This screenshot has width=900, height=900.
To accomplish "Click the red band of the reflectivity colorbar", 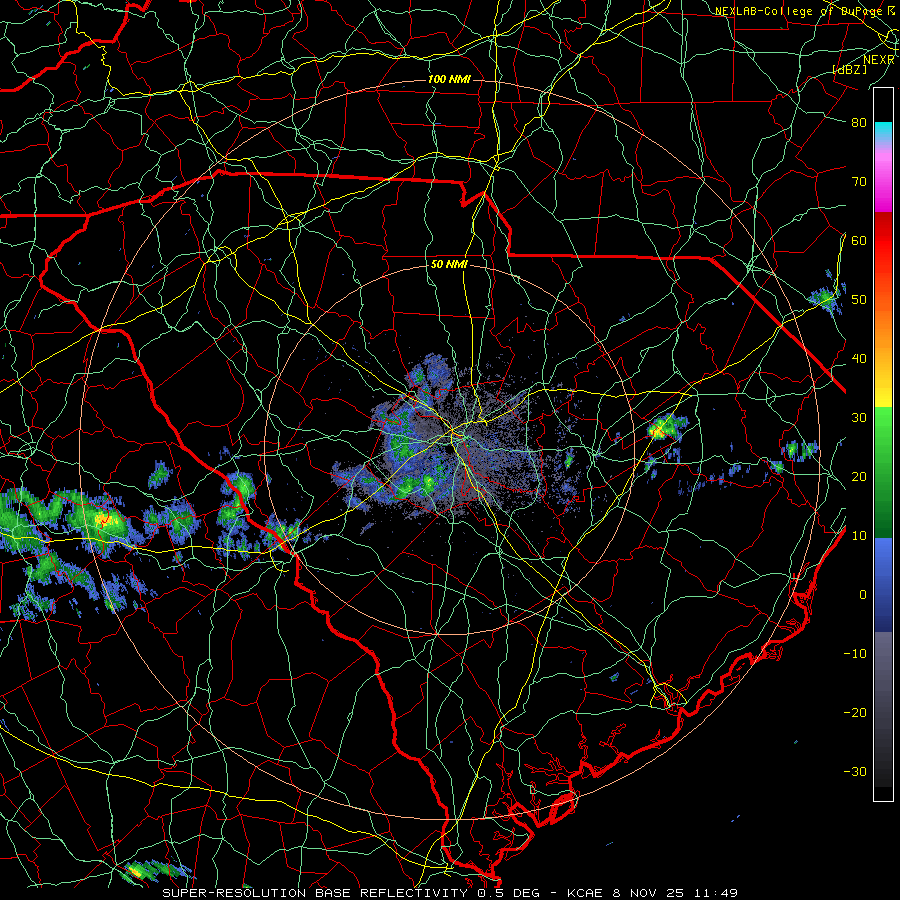I will [883, 241].
